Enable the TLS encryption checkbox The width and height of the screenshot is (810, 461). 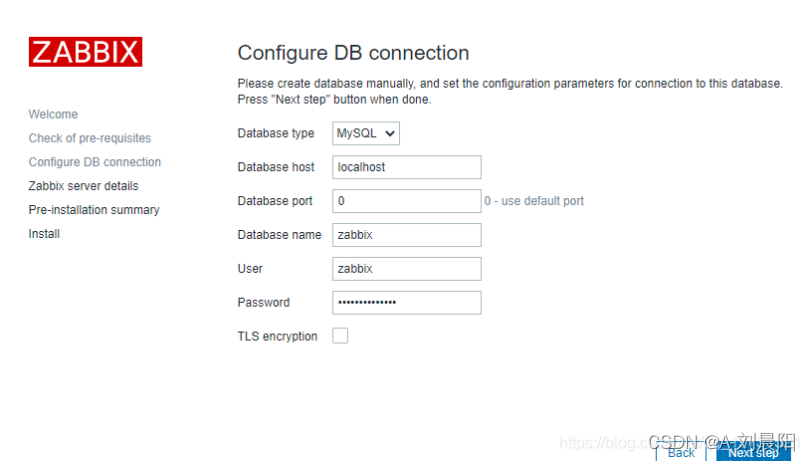tap(340, 336)
